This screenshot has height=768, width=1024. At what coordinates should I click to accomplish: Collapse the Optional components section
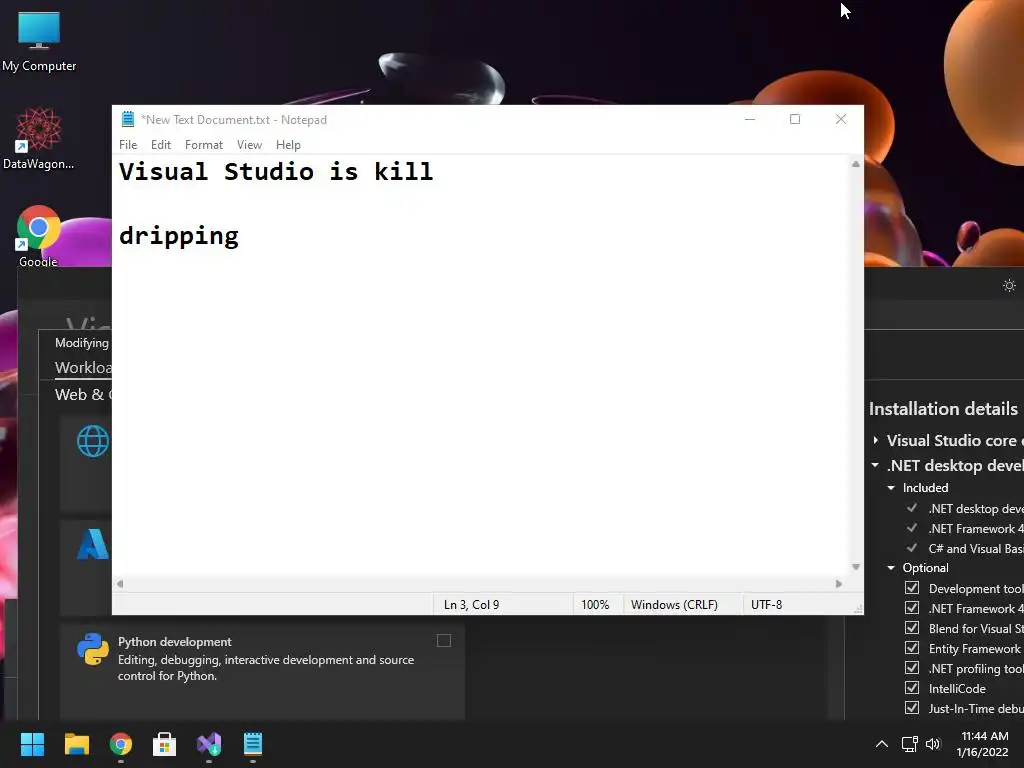coord(891,568)
